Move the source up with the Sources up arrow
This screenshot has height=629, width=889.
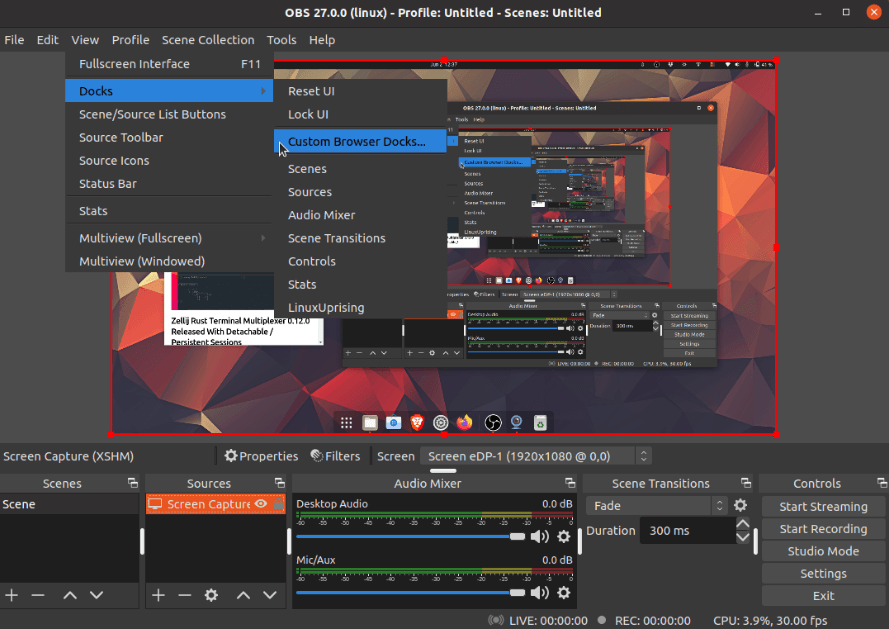[243, 595]
